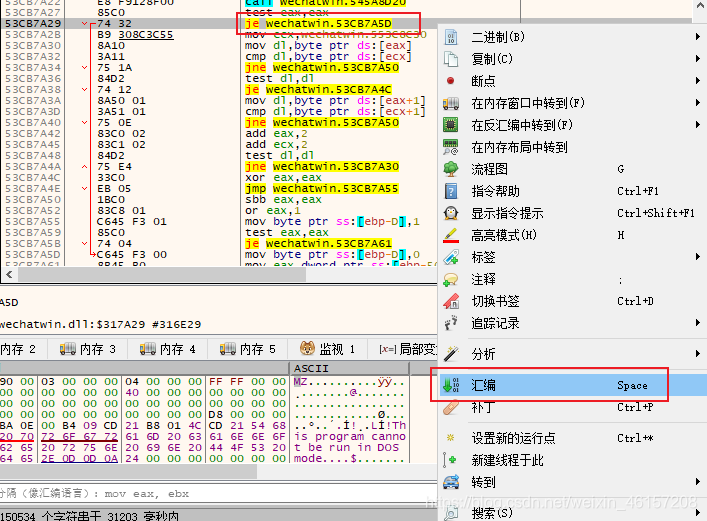Select ASCII text 'is program canno'
707x521 pixels.
[350, 437]
